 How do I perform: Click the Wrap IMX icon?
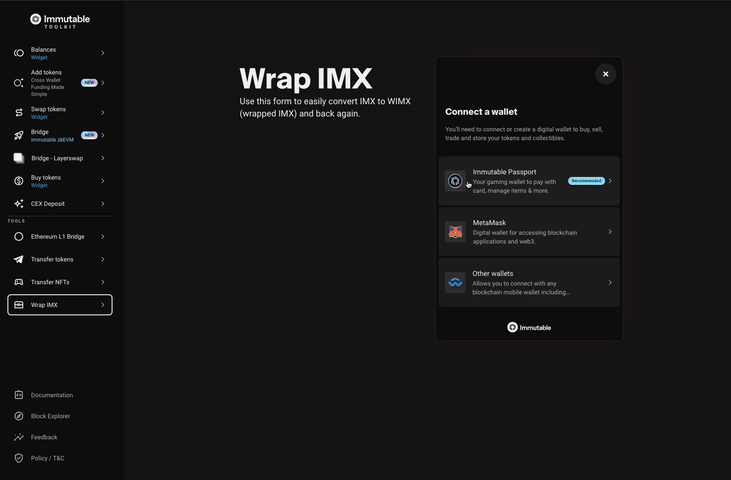(19, 305)
